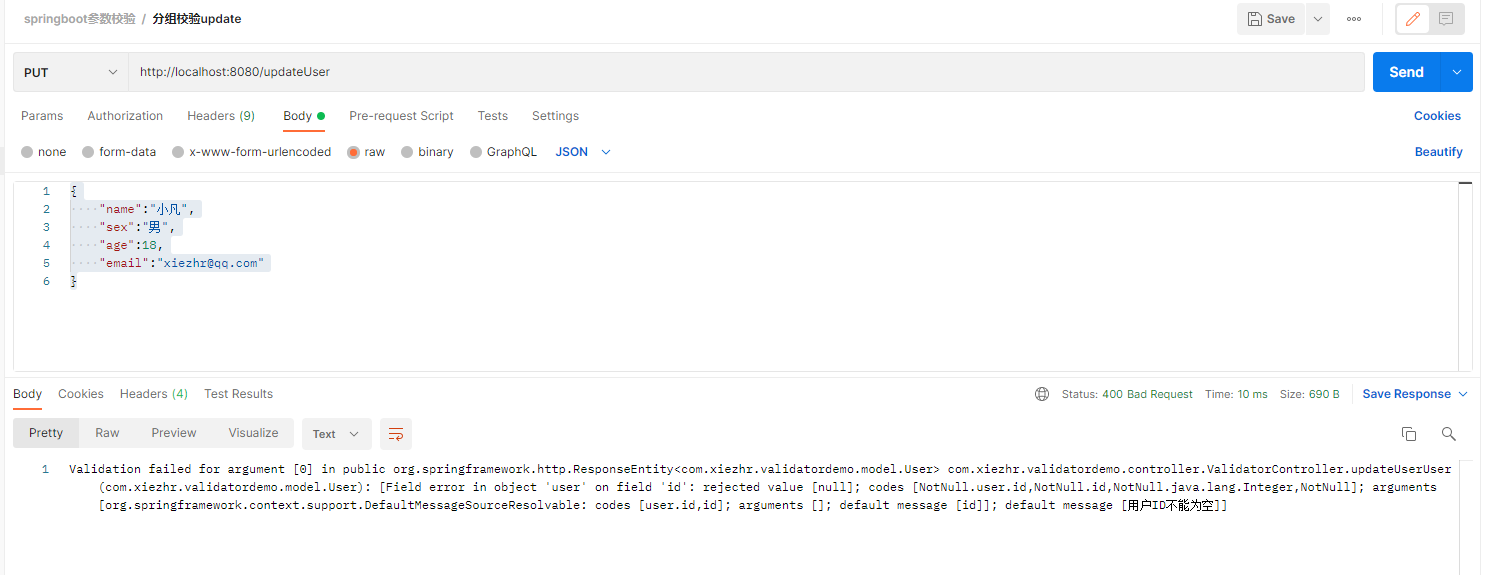This screenshot has height=575, width=1494.
Task: Open the Pre-request Script tab
Action: coord(401,116)
